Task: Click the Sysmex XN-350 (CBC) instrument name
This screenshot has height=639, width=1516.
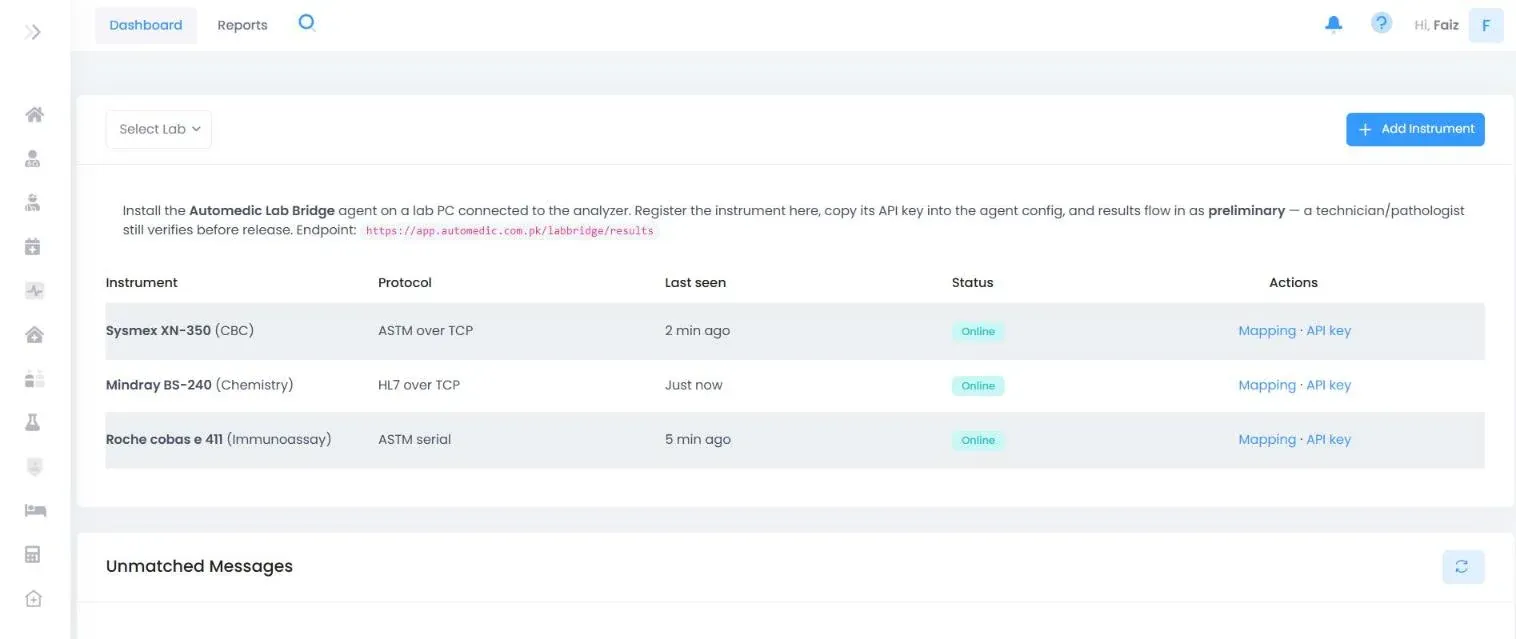Action: [x=180, y=331]
